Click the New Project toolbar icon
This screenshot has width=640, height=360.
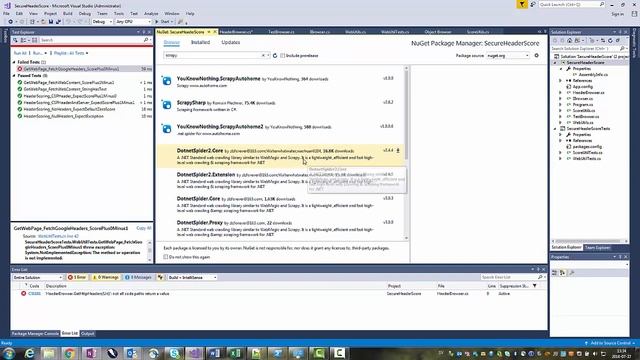click(x=32, y=22)
